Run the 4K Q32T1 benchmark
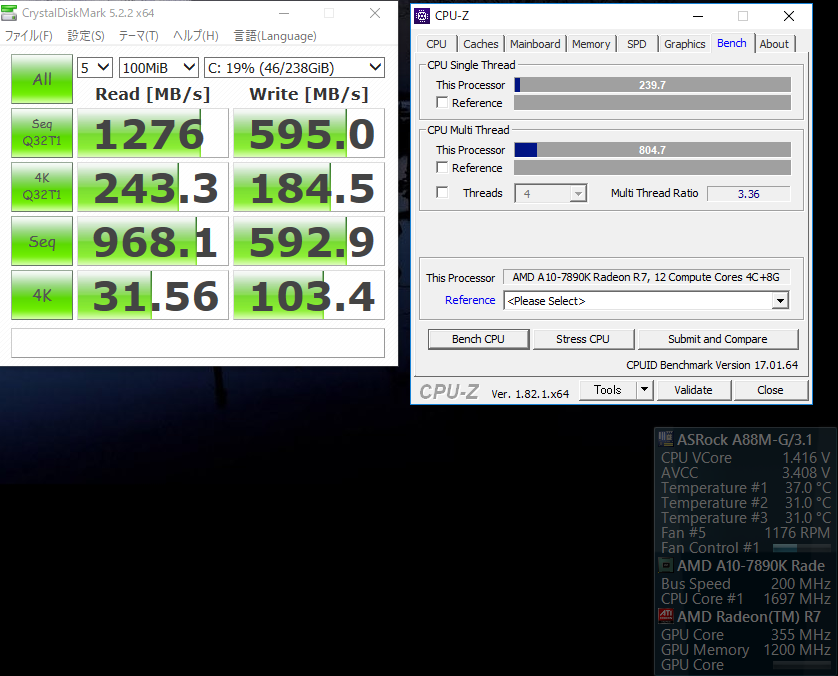The width and height of the screenshot is (838, 676). pyautogui.click(x=42, y=187)
